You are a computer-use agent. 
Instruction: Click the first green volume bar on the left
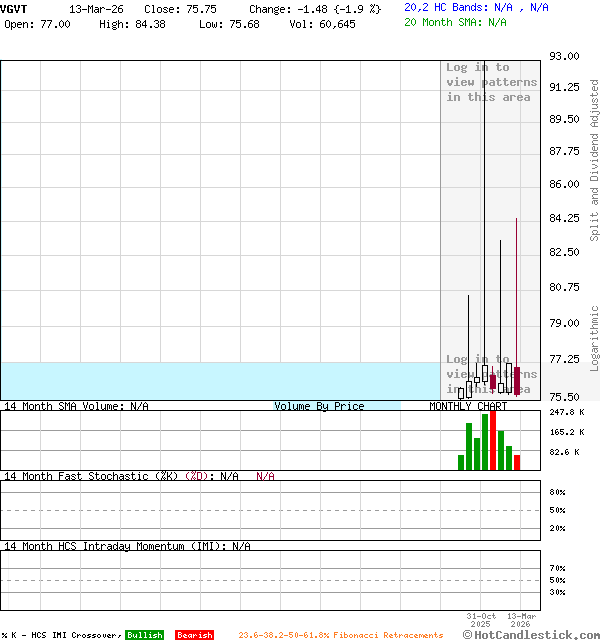[x=461, y=462]
